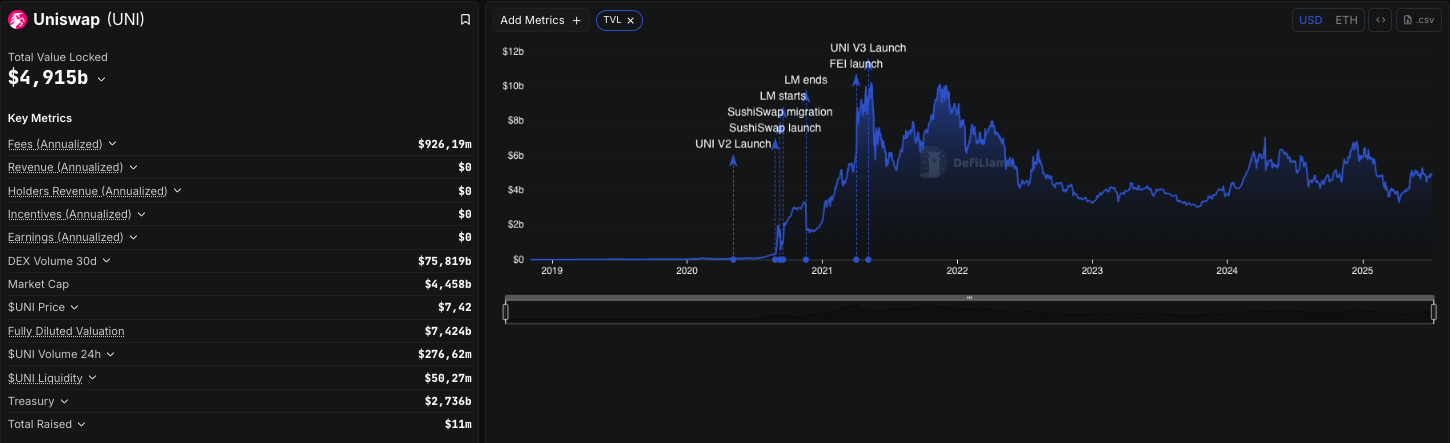1450x443 pixels.
Task: Bookmark the Uniswap protocol
Action: 465,19
